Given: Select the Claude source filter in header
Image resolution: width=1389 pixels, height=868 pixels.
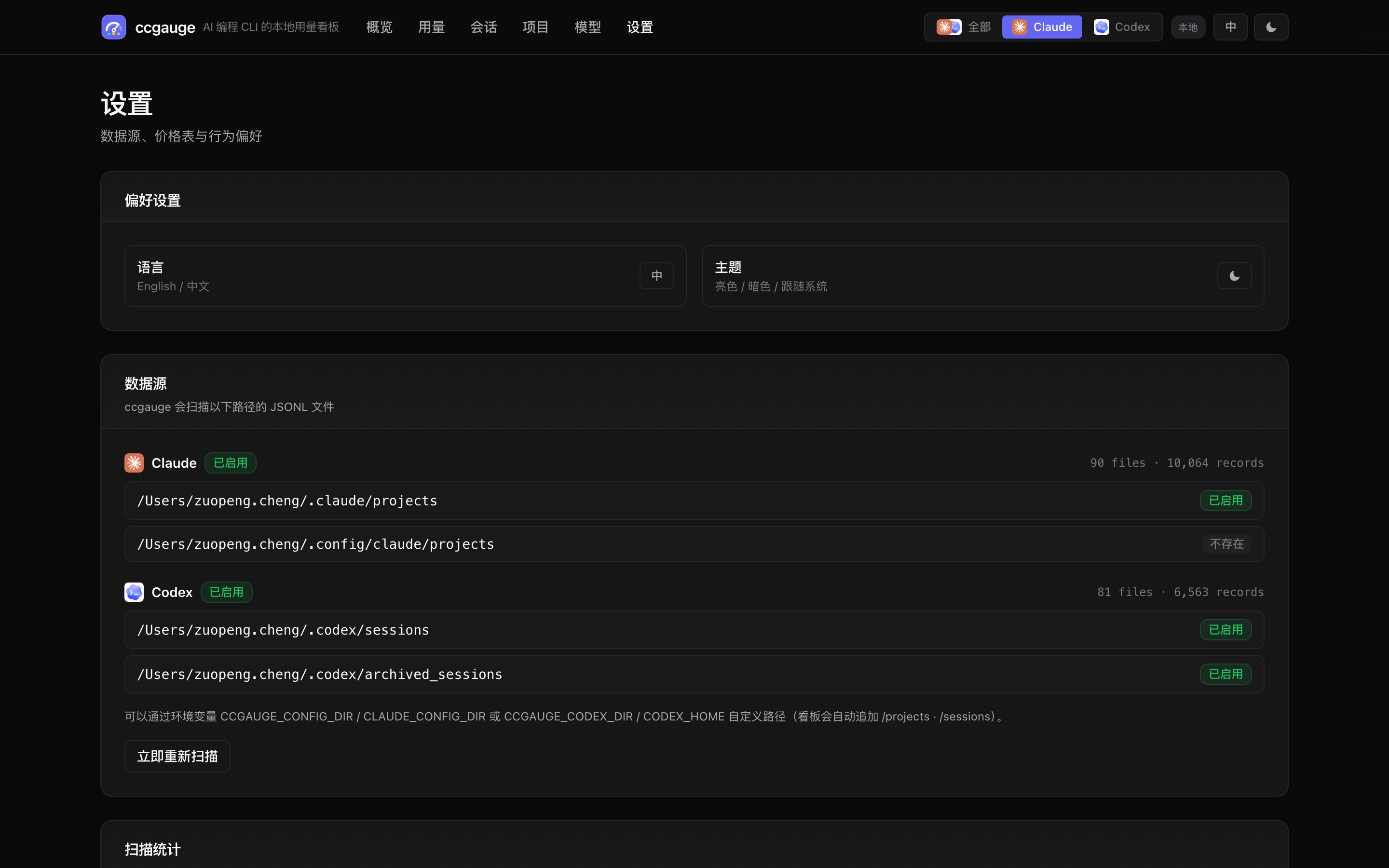Looking at the screenshot, I should click(1042, 27).
